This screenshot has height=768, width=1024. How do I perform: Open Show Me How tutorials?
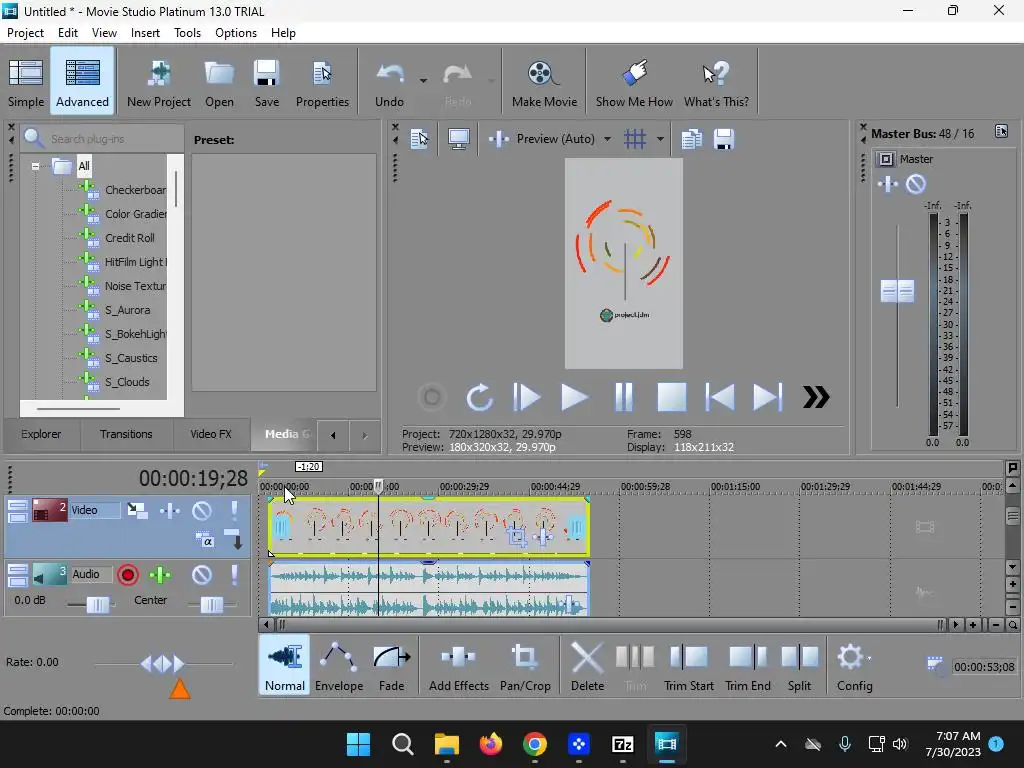pos(633,83)
